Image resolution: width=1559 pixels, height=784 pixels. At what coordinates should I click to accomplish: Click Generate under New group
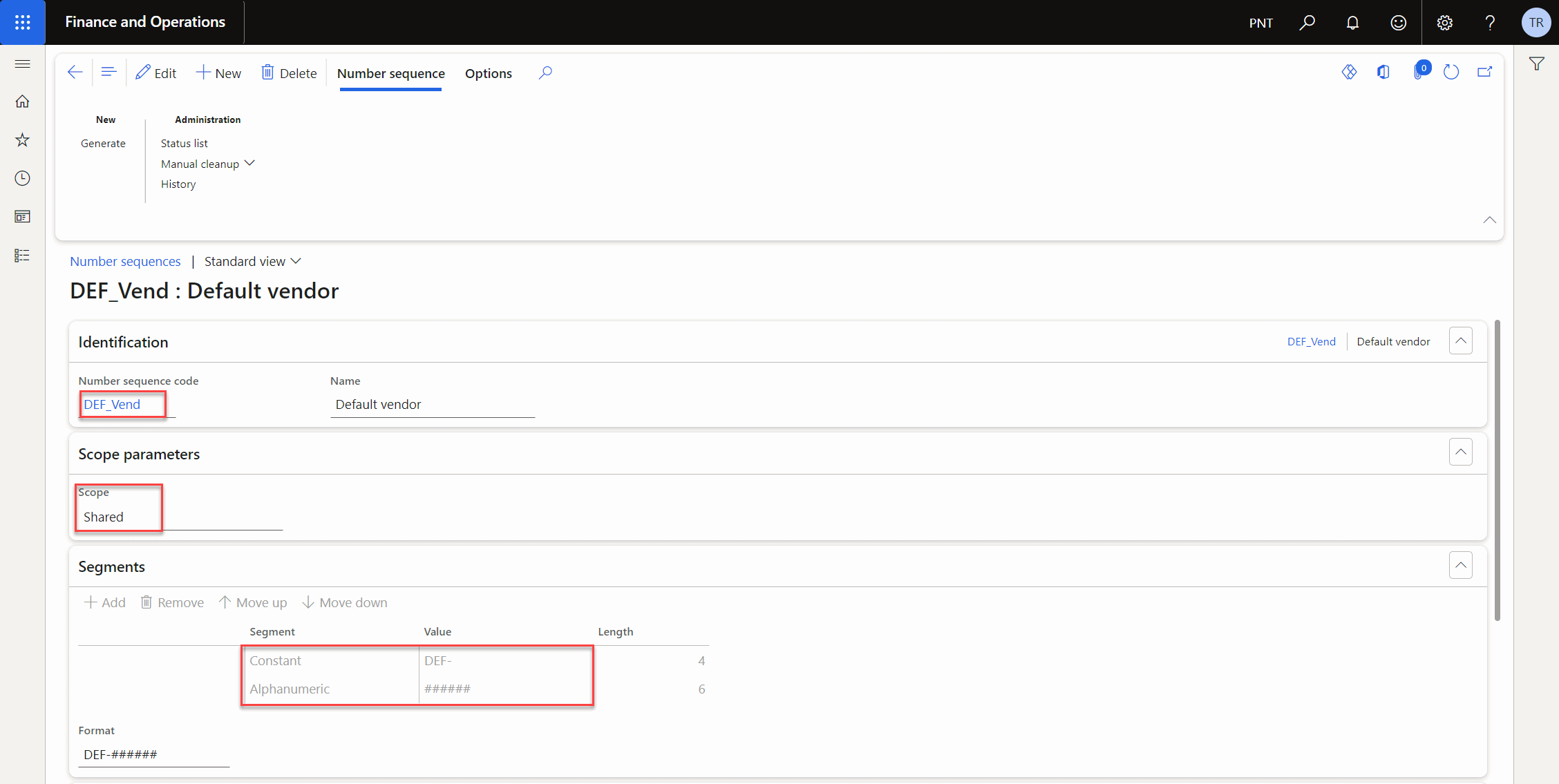[x=103, y=143]
